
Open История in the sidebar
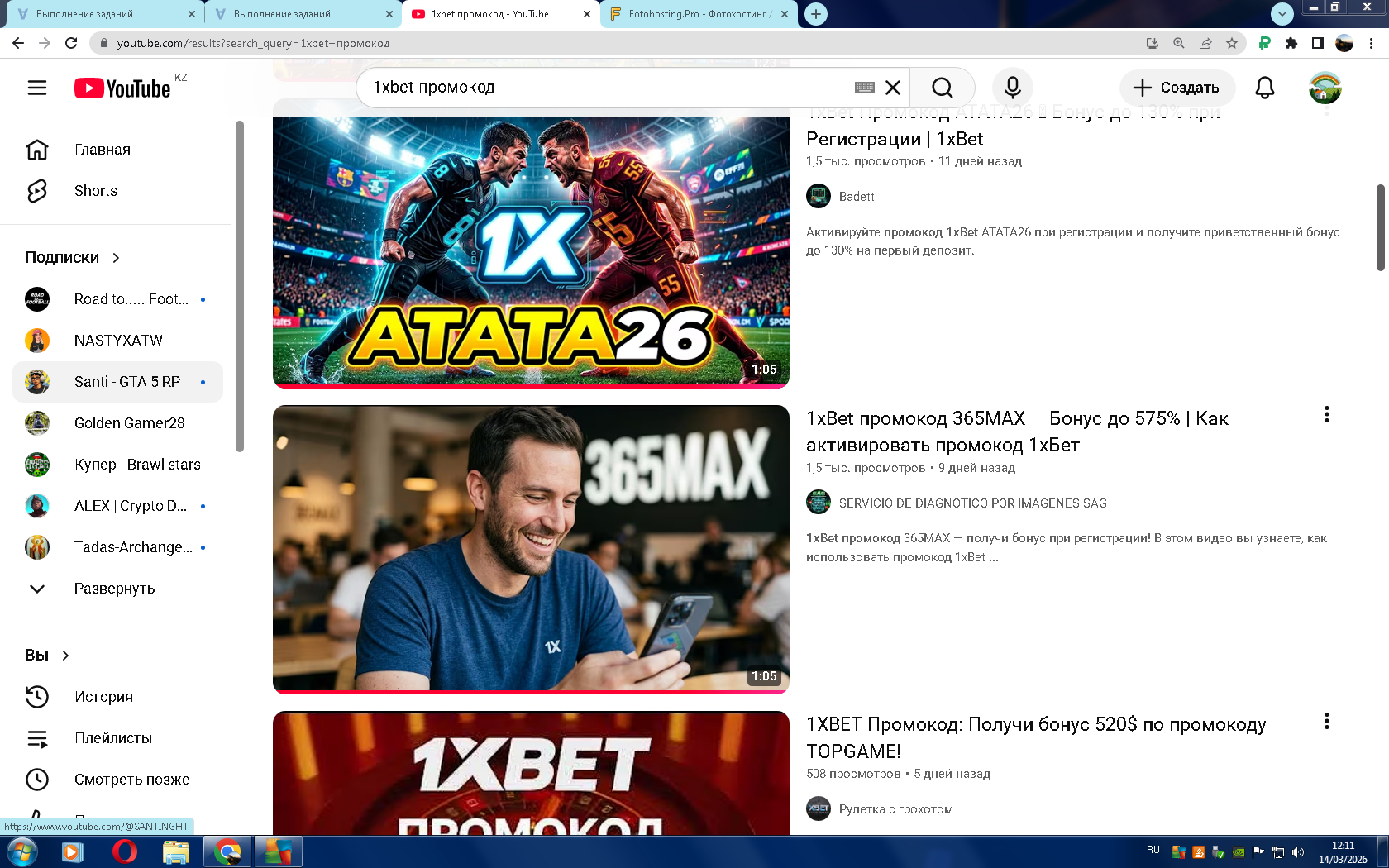(x=117, y=697)
